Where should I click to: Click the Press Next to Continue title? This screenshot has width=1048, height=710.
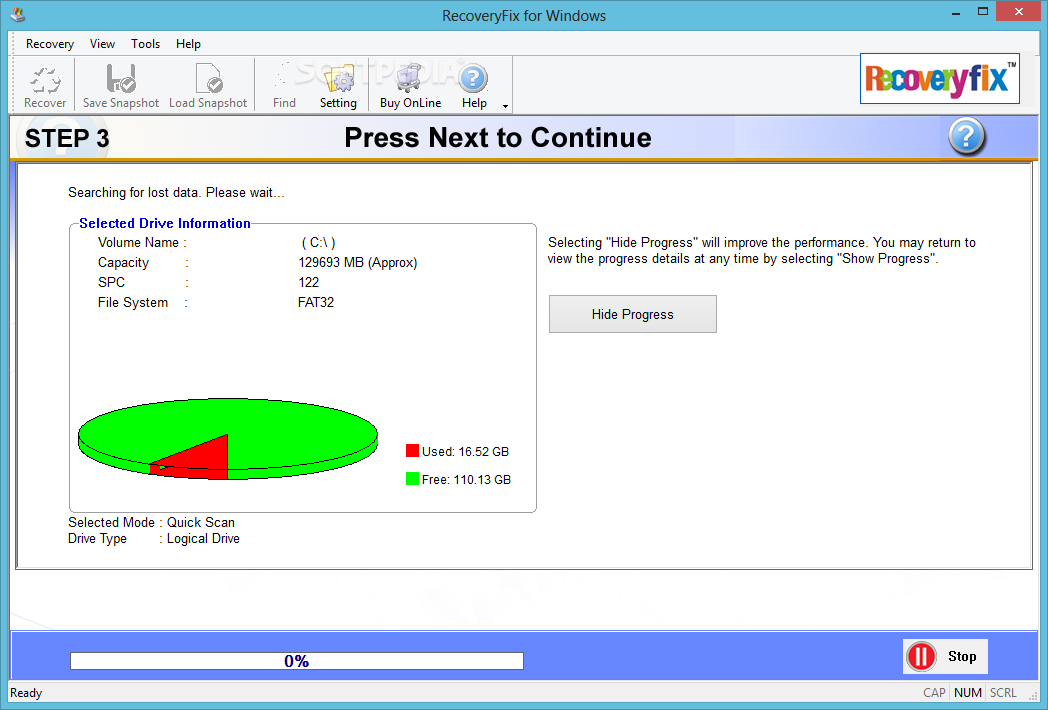[x=498, y=138]
